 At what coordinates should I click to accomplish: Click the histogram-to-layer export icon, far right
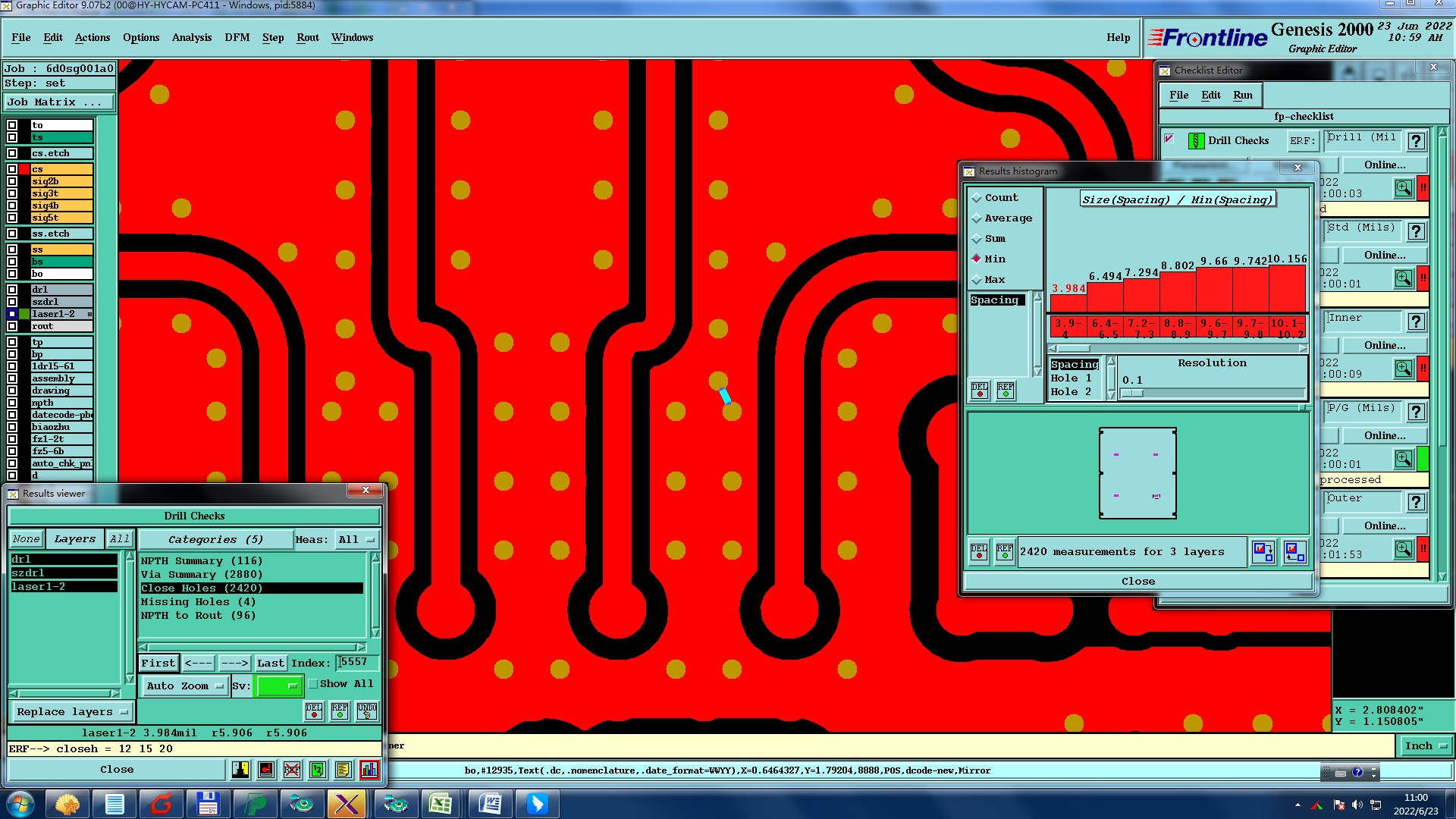[x=1294, y=552]
